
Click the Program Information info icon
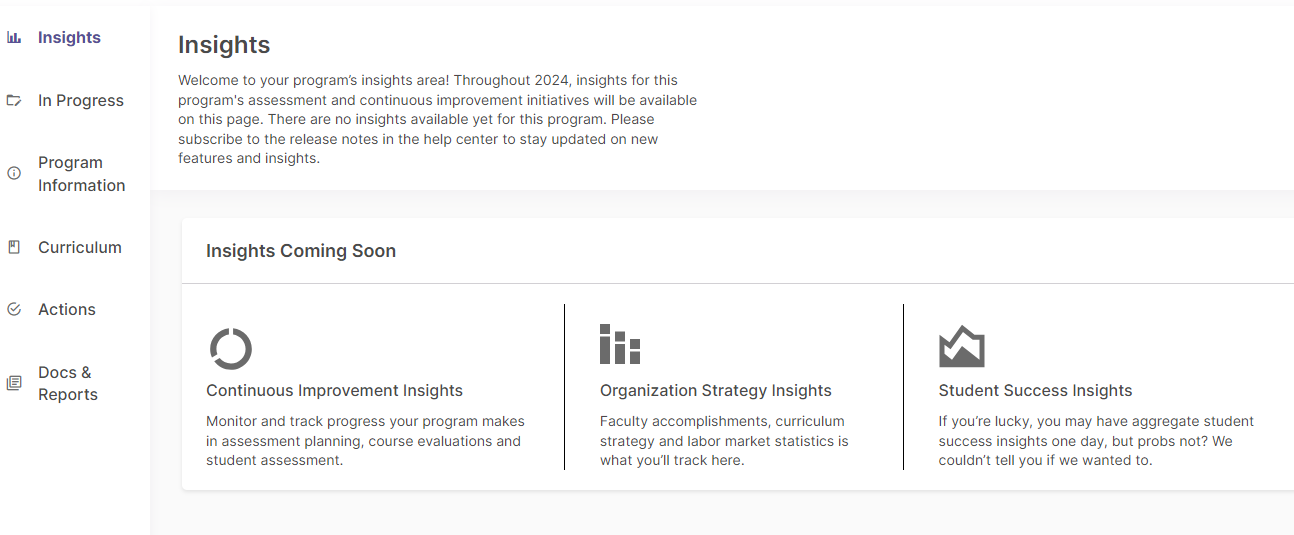point(14,173)
